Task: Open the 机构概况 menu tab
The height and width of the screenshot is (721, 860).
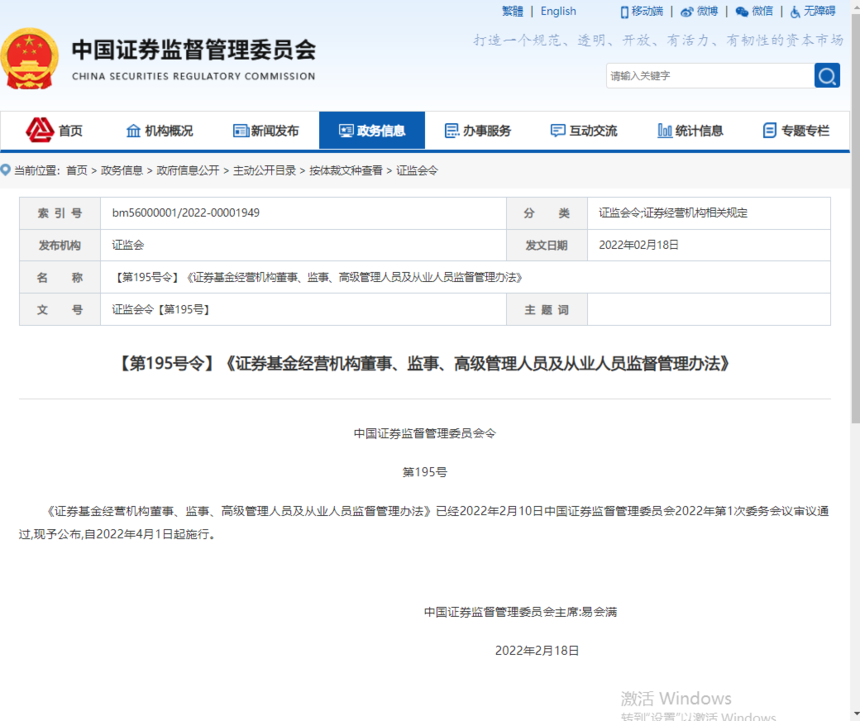Action: pos(160,130)
